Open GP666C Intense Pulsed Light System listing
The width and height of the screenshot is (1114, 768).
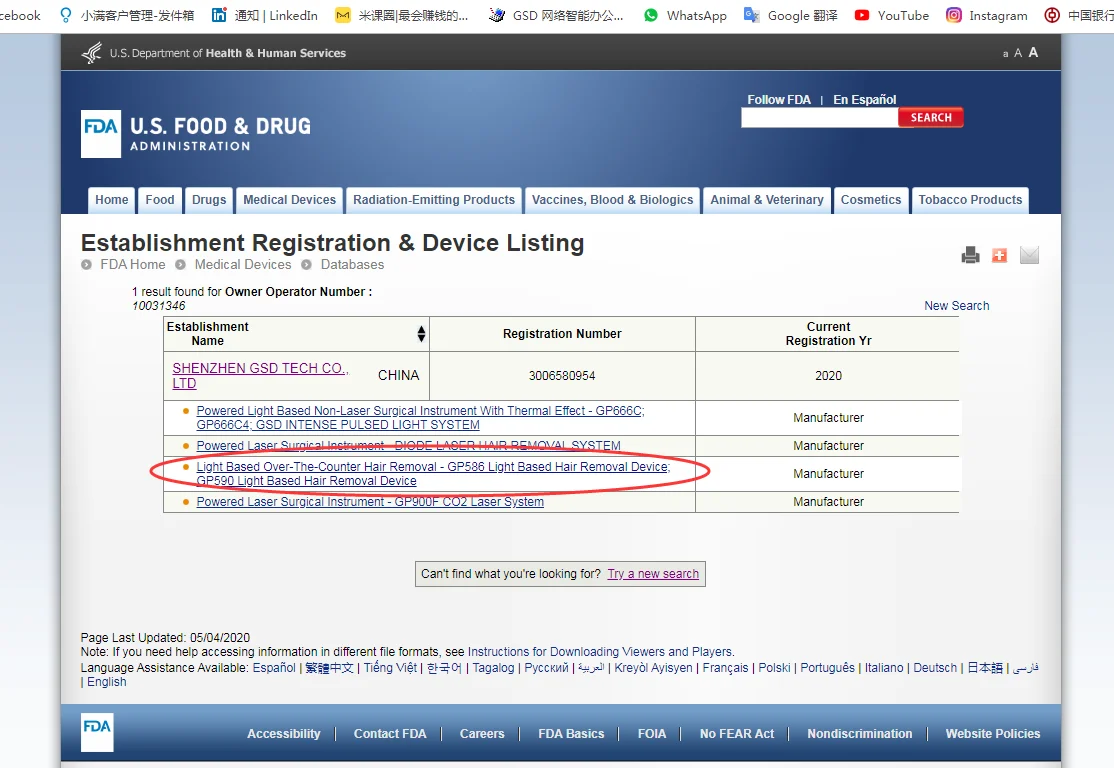pyautogui.click(x=420, y=418)
